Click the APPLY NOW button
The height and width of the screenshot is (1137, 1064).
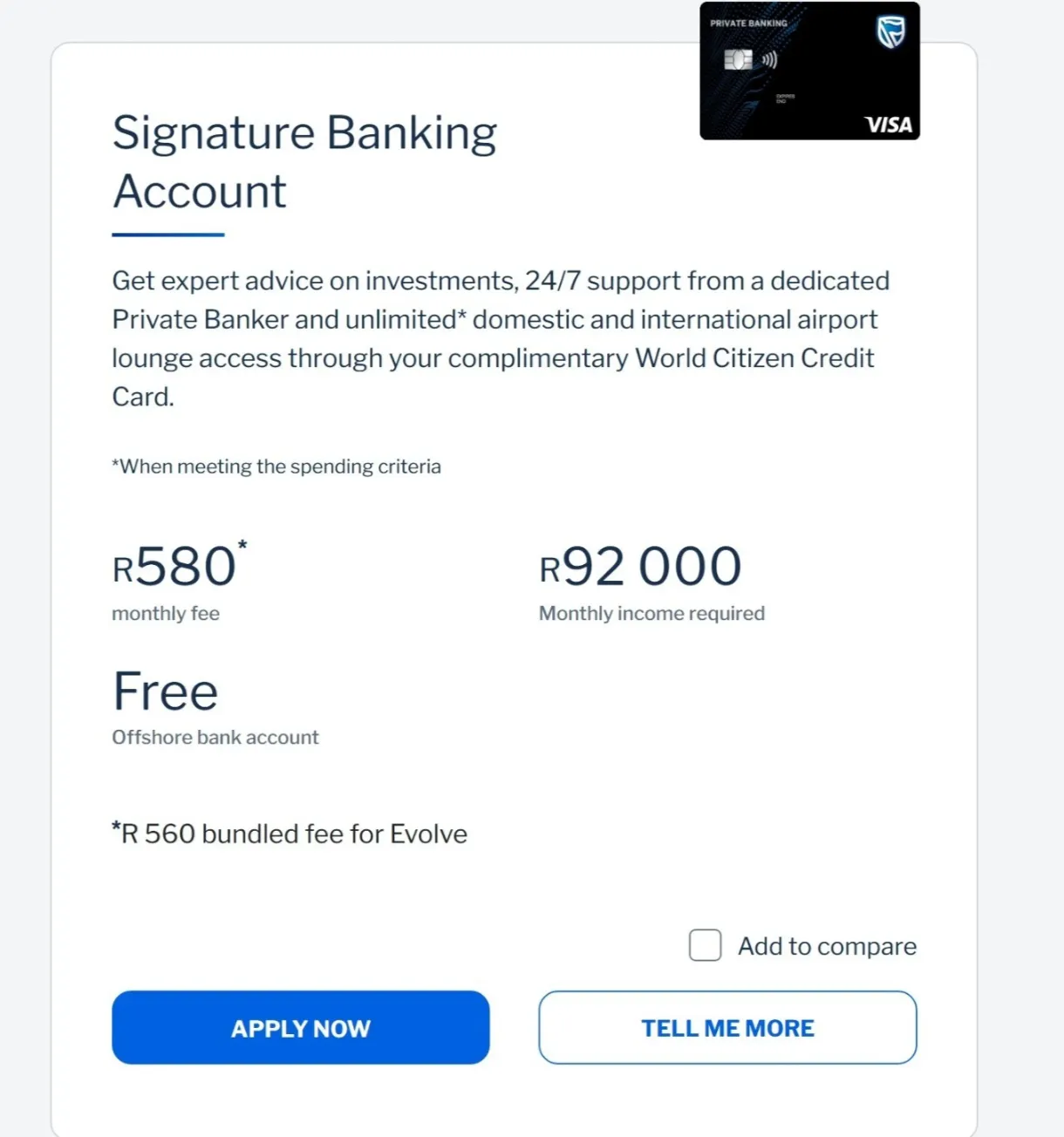[300, 1027]
